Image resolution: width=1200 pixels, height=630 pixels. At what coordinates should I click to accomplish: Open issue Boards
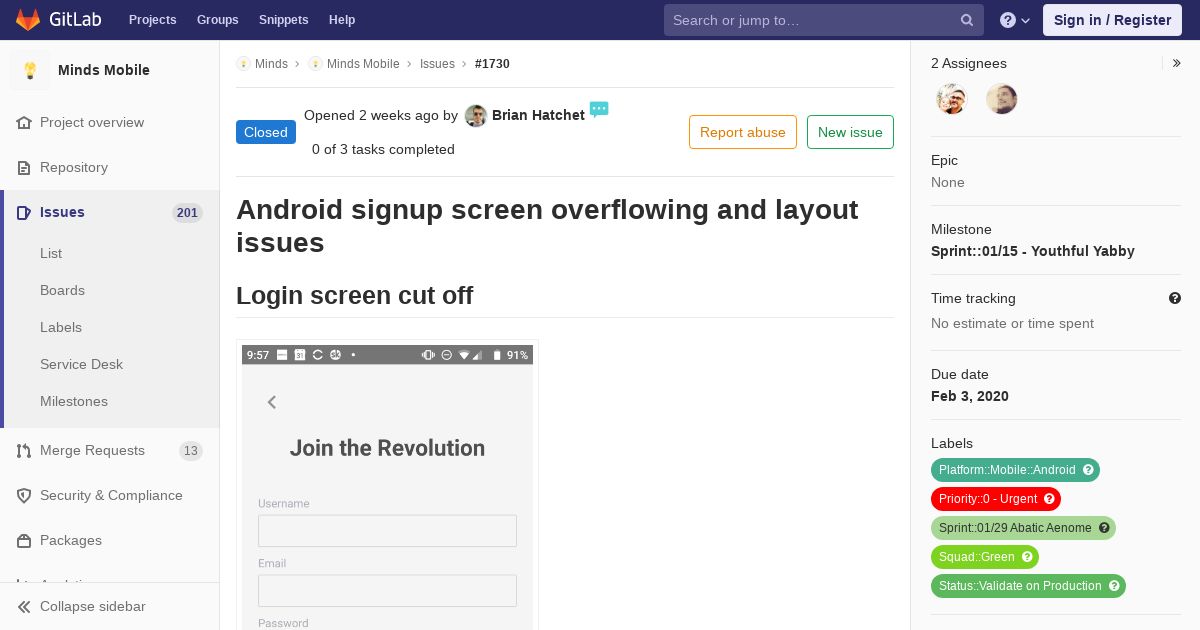click(62, 290)
